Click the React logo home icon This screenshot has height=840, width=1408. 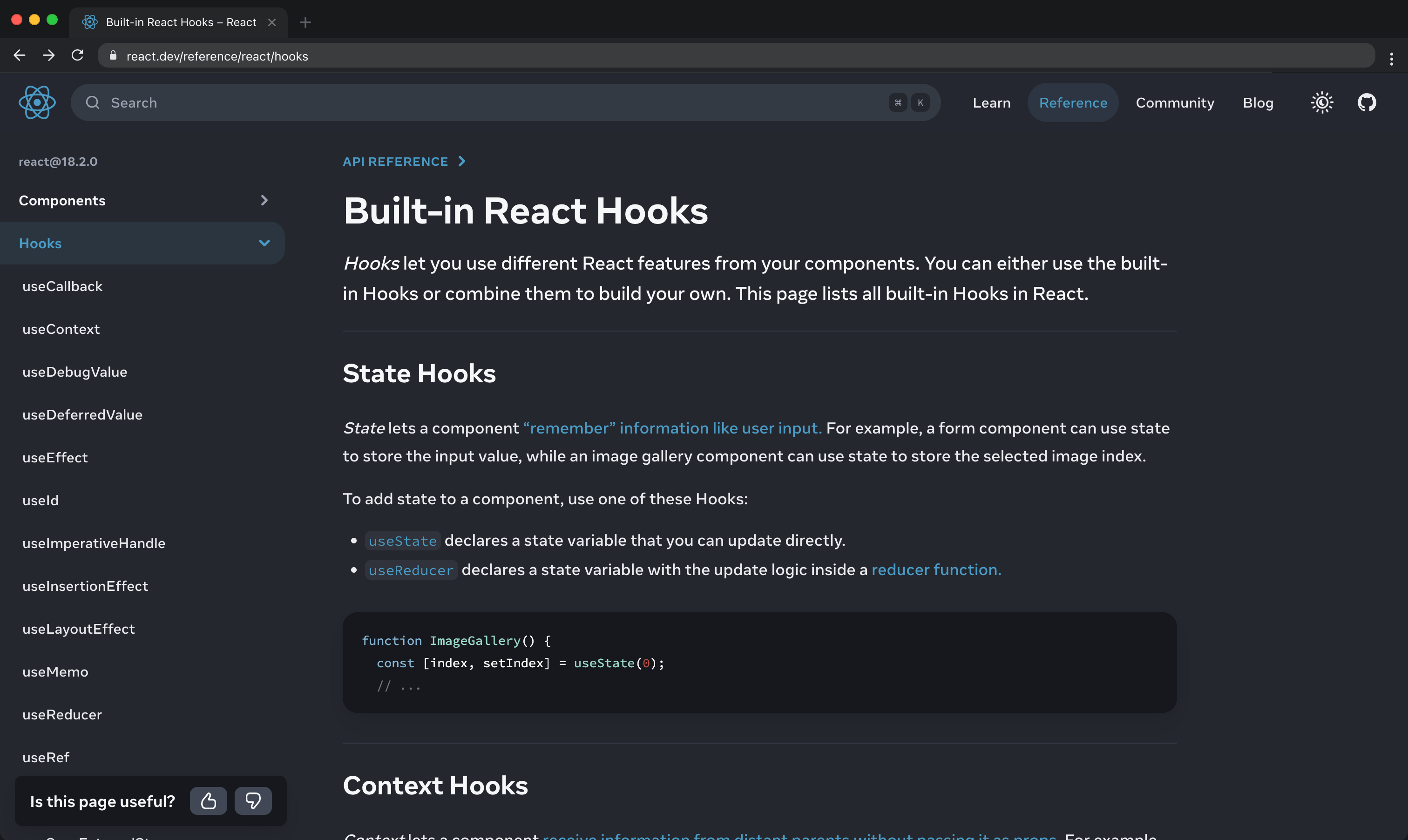(37, 102)
